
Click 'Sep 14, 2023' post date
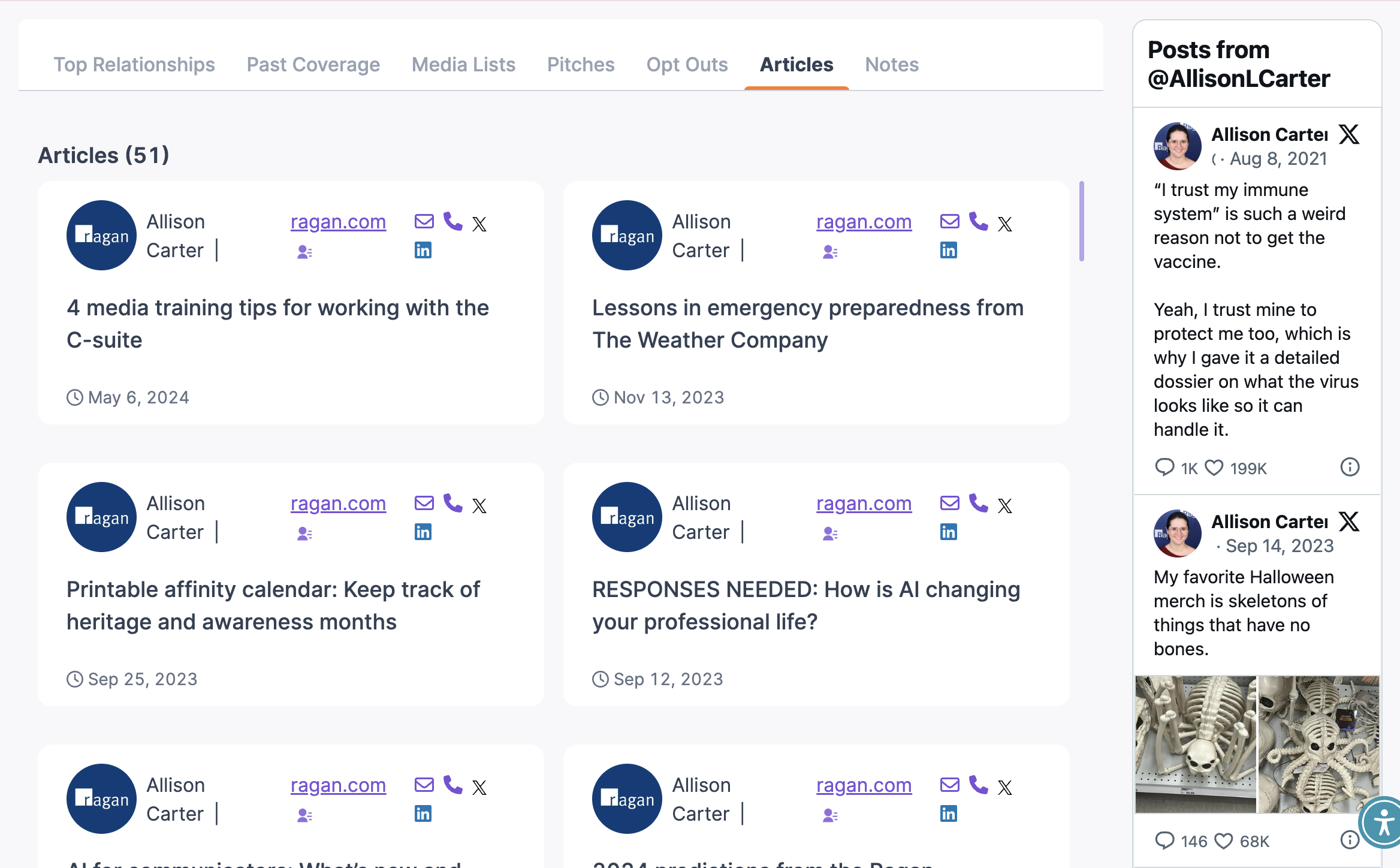pos(1280,546)
